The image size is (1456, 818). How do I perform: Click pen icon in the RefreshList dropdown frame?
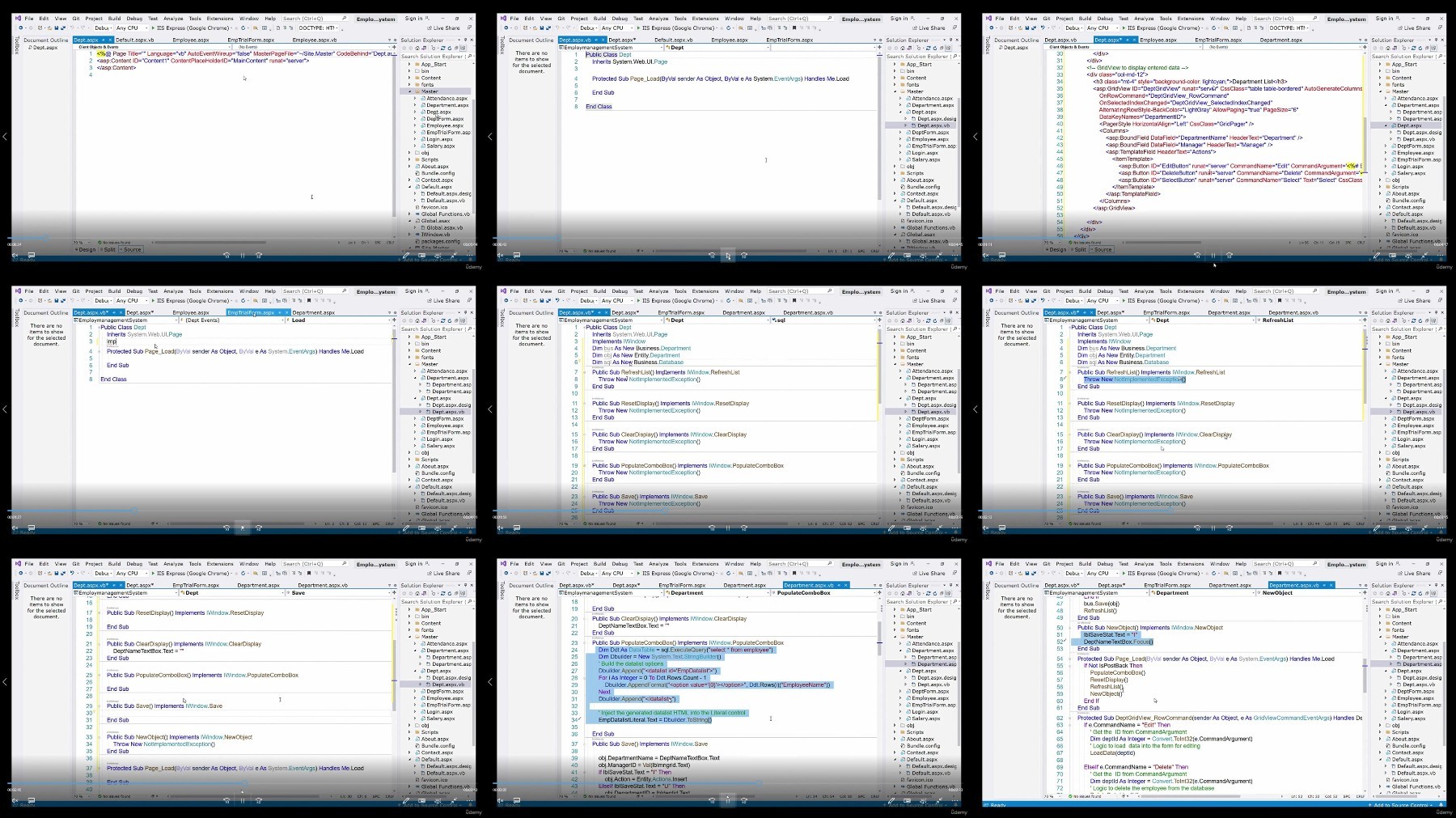pyautogui.click(x=1377, y=528)
